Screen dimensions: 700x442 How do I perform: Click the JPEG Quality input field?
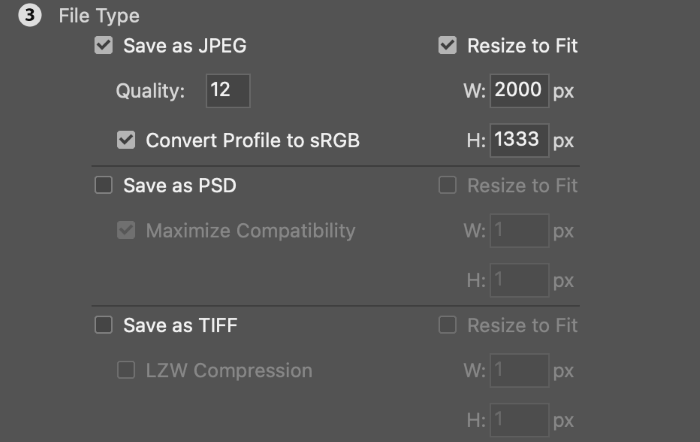coord(227,91)
